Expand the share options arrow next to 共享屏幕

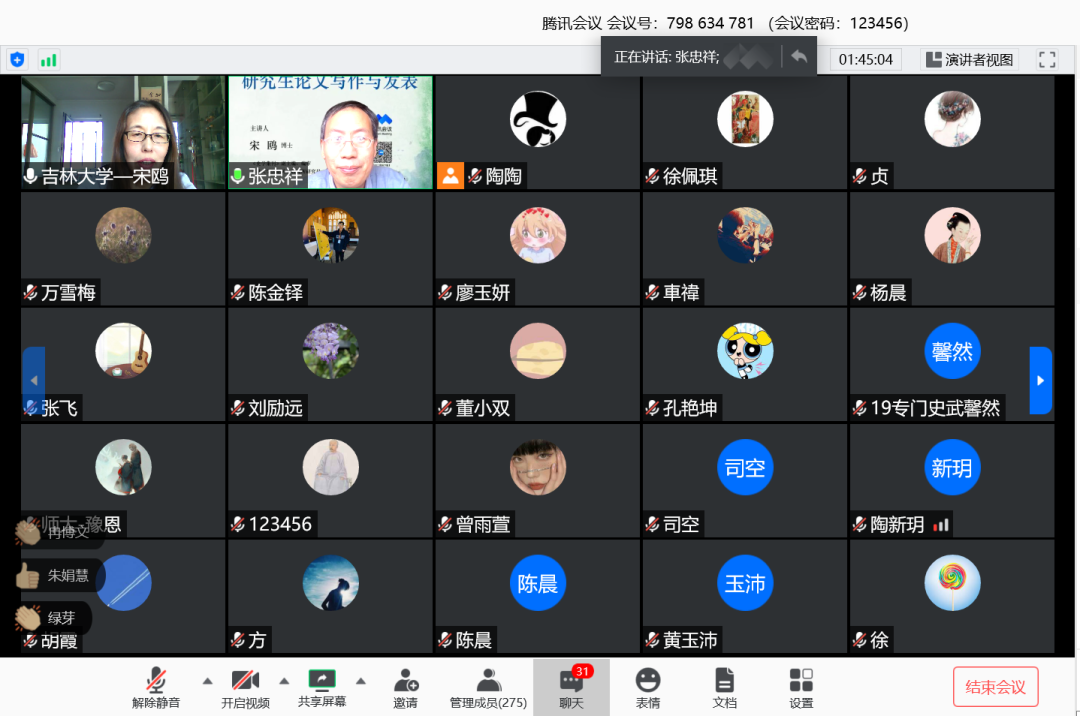[360, 681]
